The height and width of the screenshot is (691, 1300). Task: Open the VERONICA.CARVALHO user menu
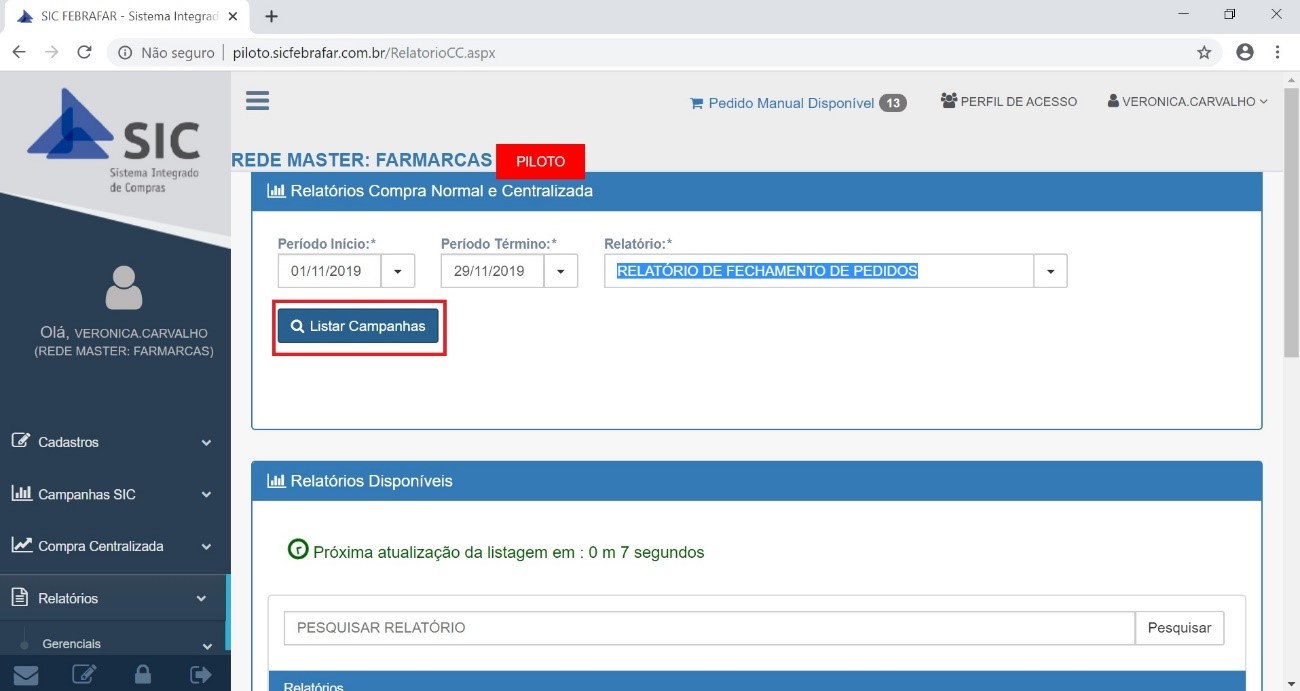(x=1188, y=101)
